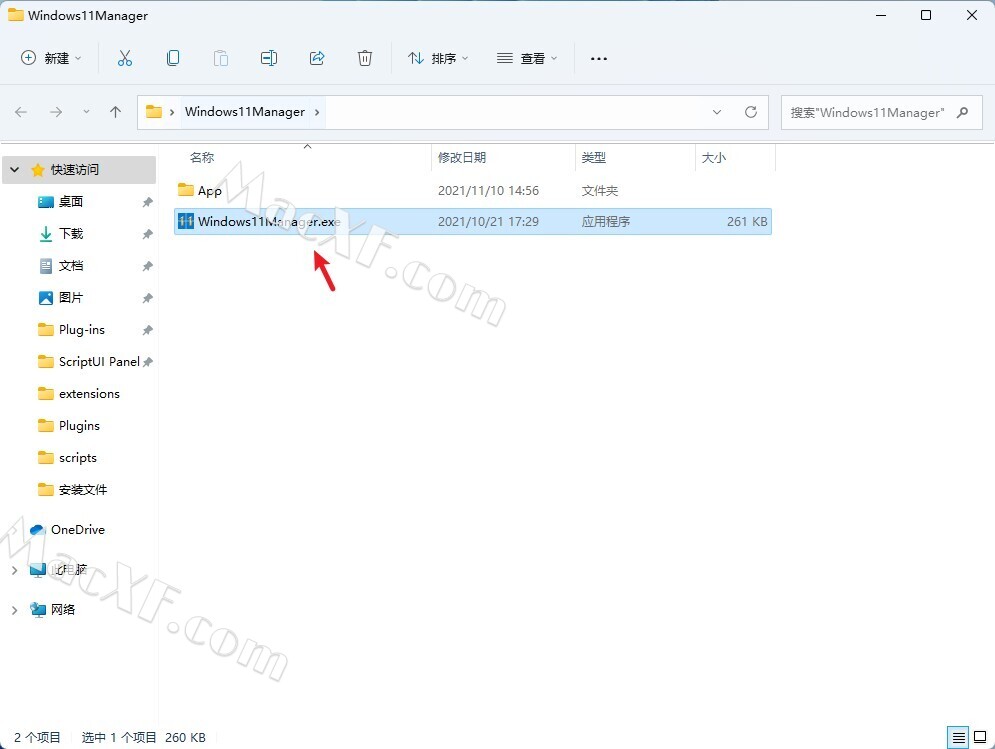Open the 排序 sort dropdown
This screenshot has width=995, height=749.
438,58
